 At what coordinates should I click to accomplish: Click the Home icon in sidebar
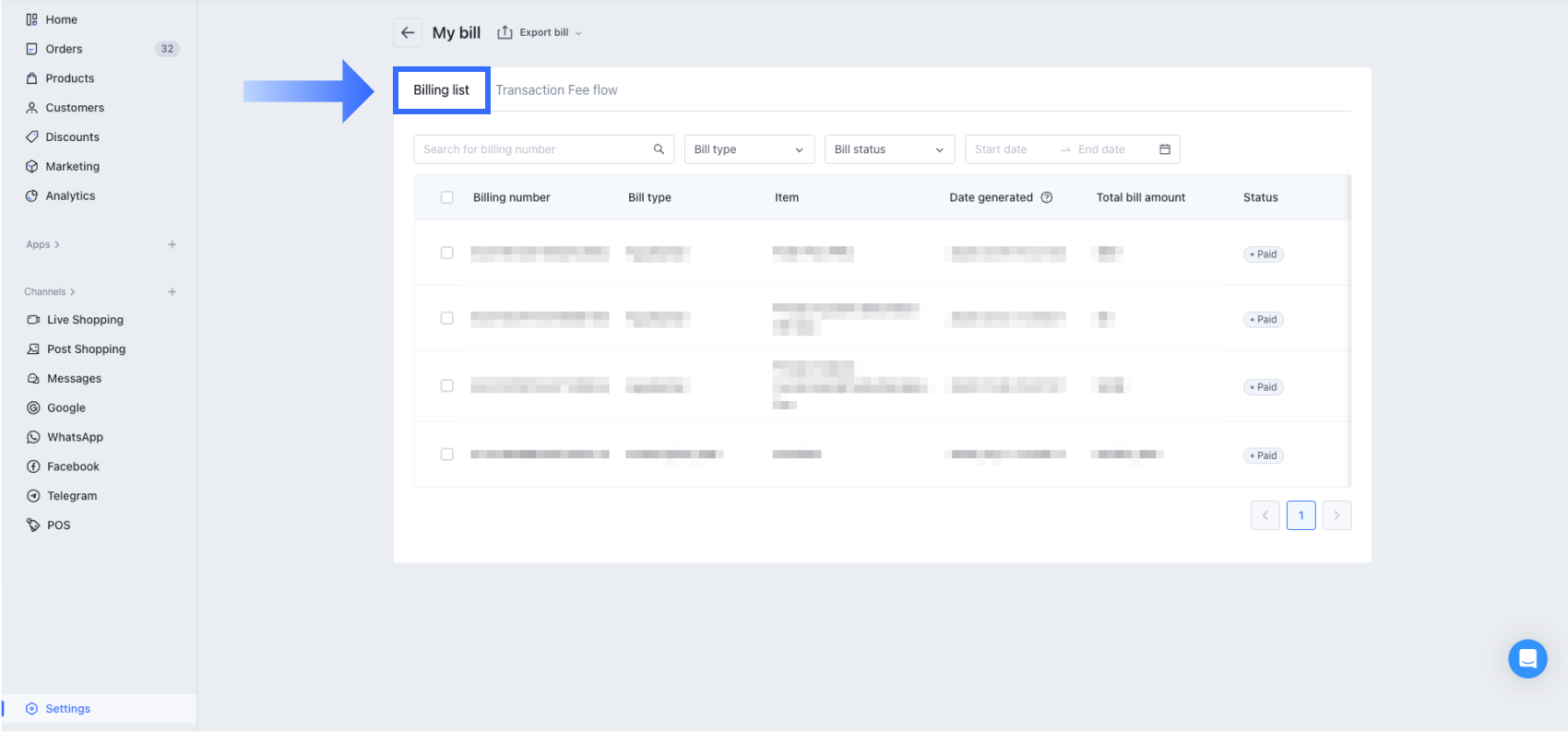pos(31,19)
